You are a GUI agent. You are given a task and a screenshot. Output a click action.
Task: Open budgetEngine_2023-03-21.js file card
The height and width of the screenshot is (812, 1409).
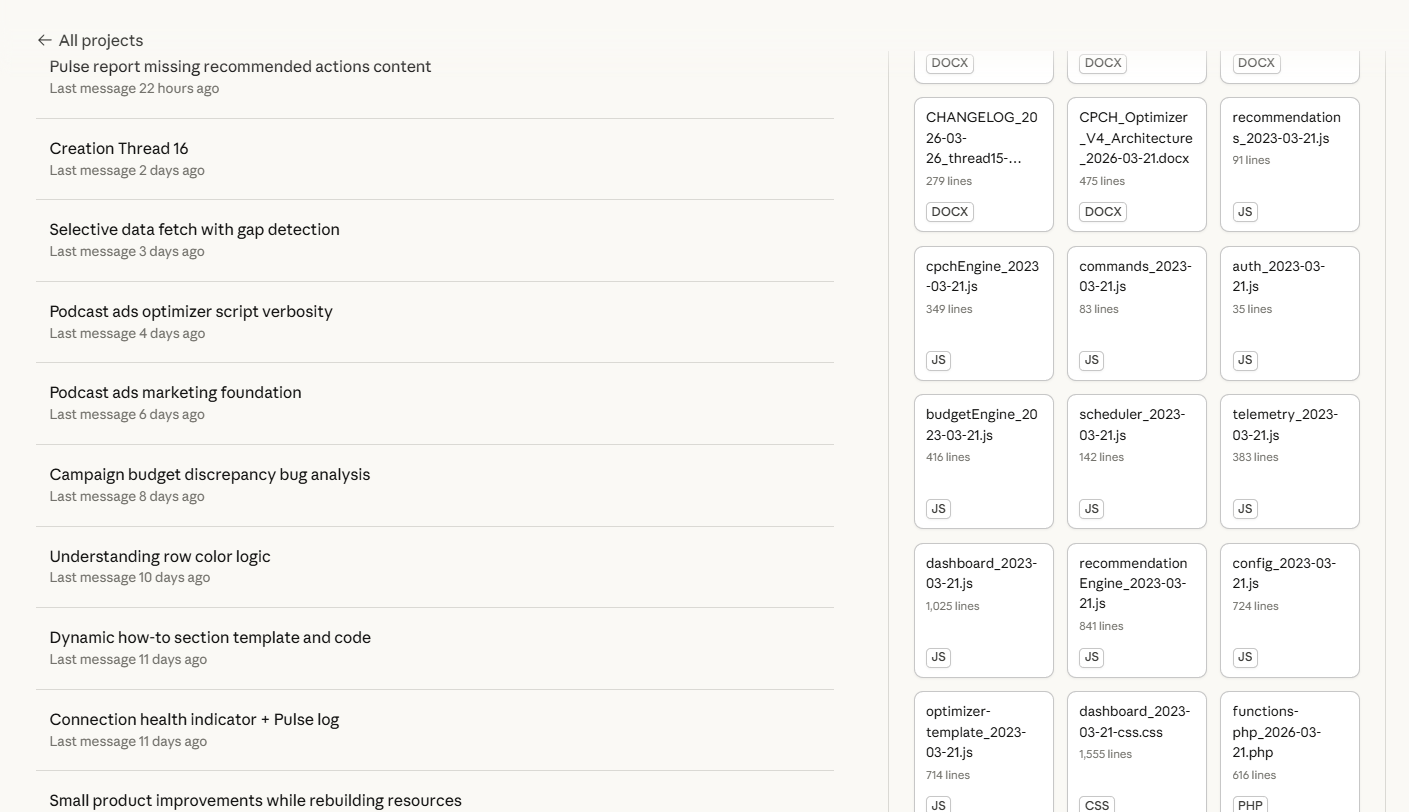[x=983, y=450]
